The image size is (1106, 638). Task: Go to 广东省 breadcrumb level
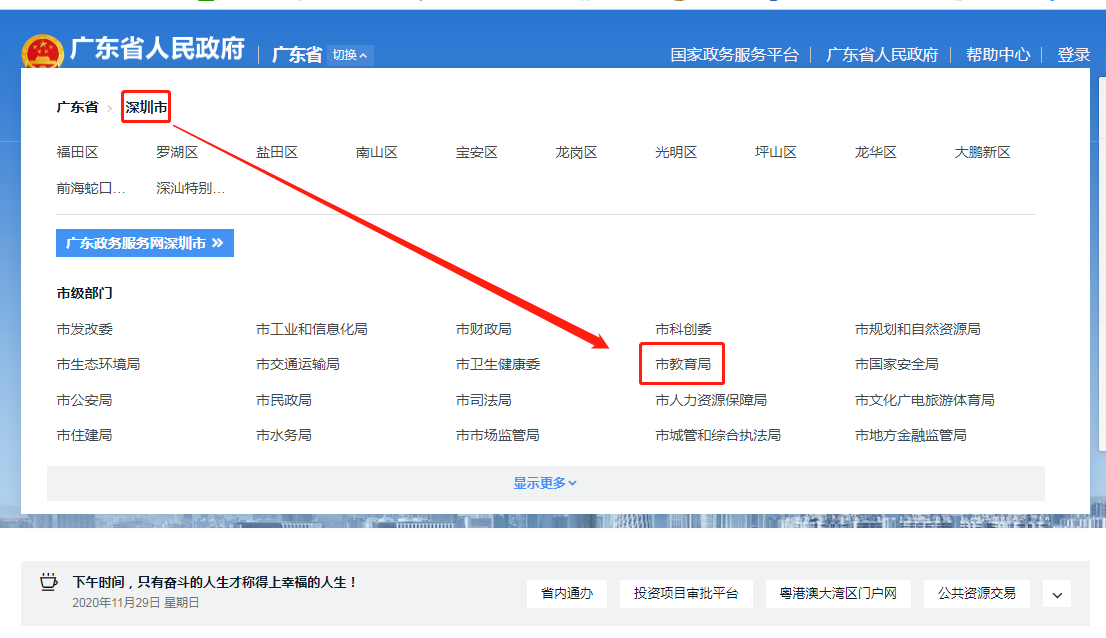pos(77,107)
